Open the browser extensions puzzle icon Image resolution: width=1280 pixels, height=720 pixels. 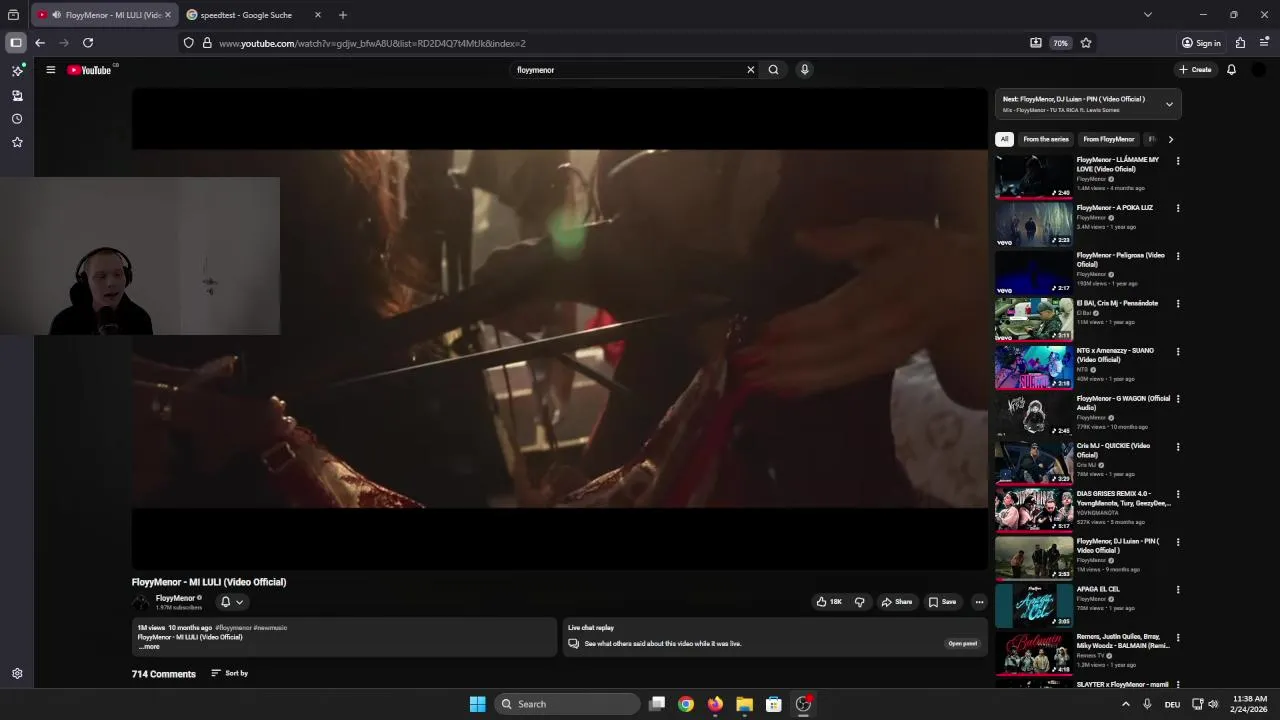pos(1240,43)
